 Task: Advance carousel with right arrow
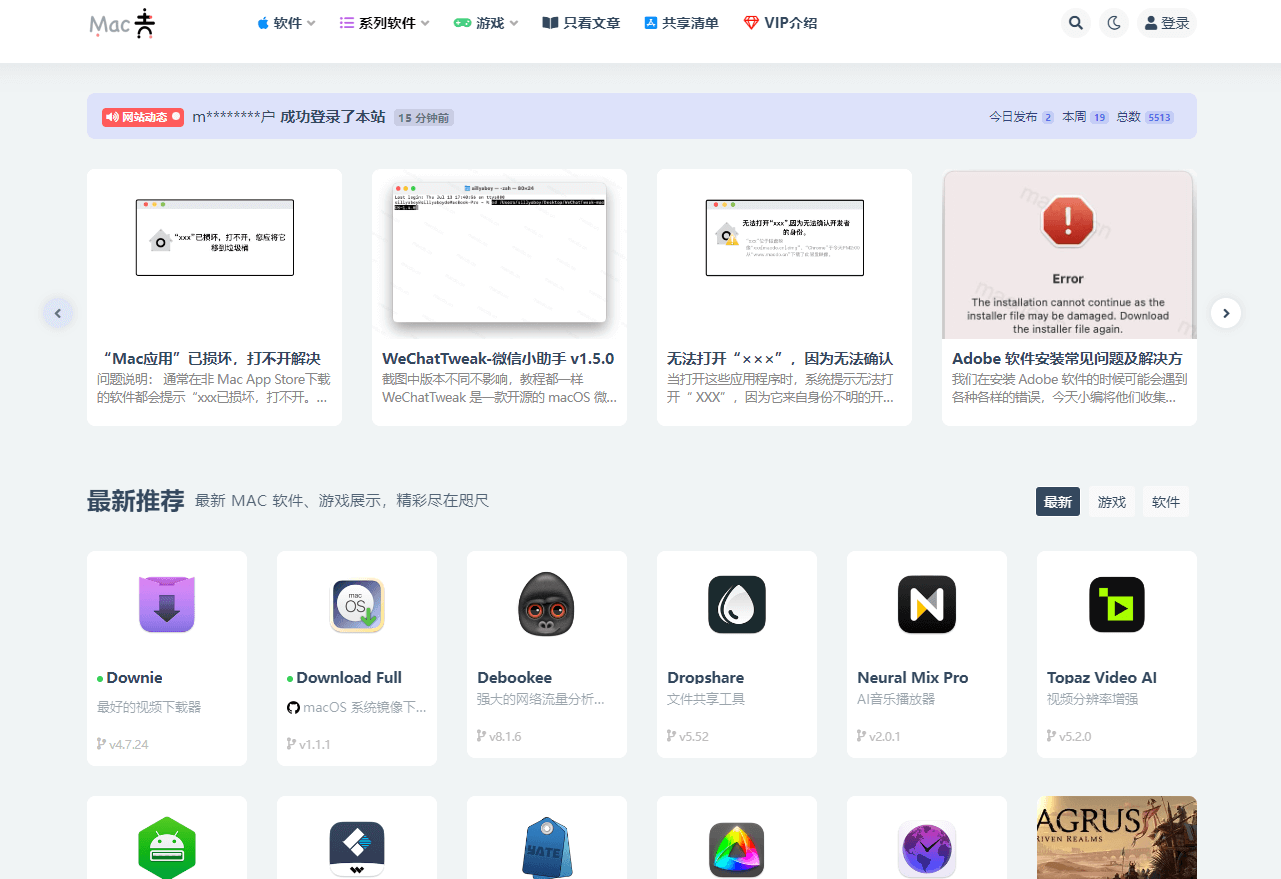pos(1225,313)
